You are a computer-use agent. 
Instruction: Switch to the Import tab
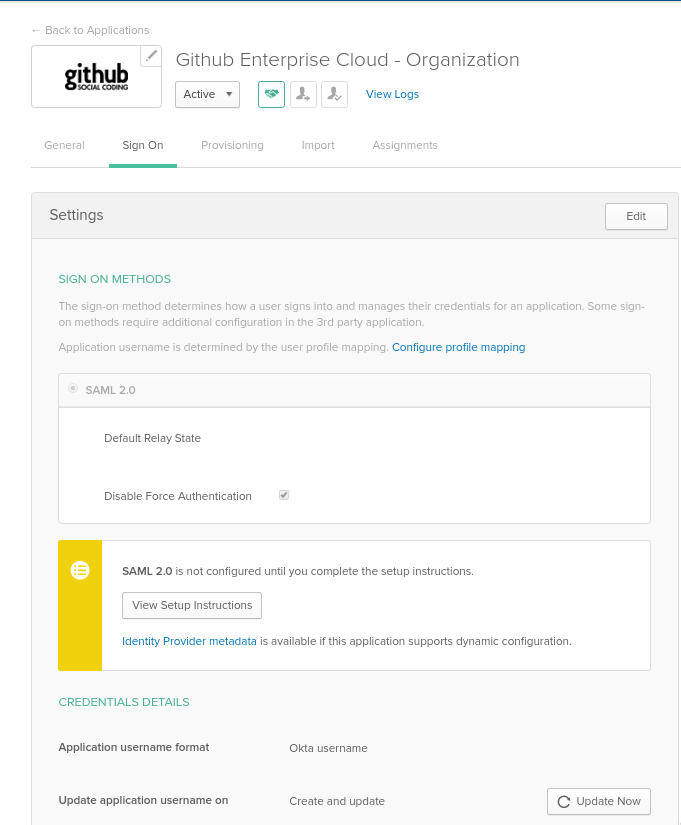click(318, 145)
